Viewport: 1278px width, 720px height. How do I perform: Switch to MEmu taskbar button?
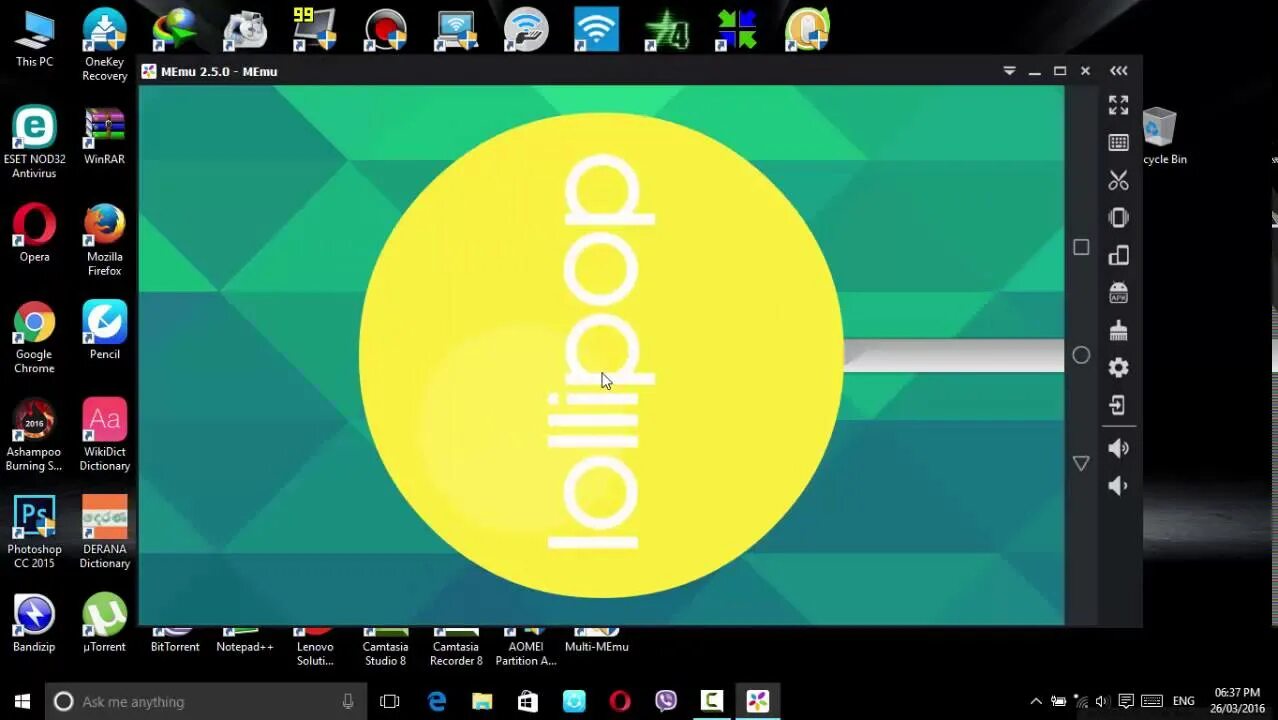pyautogui.click(x=758, y=701)
